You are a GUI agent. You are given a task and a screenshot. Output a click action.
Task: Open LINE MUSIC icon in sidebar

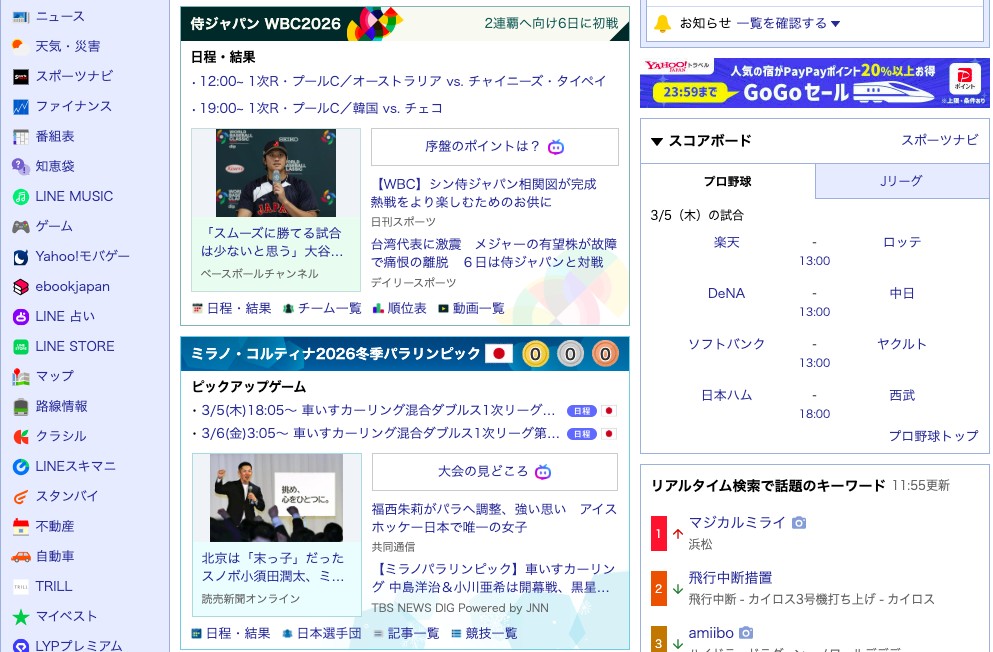pos(20,197)
